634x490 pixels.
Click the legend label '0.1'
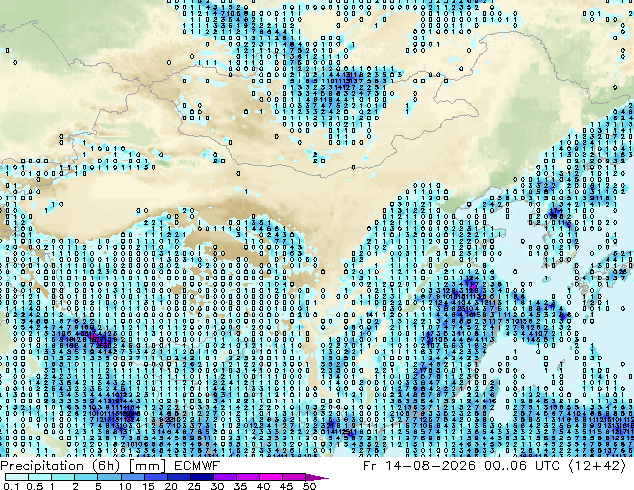(11, 486)
